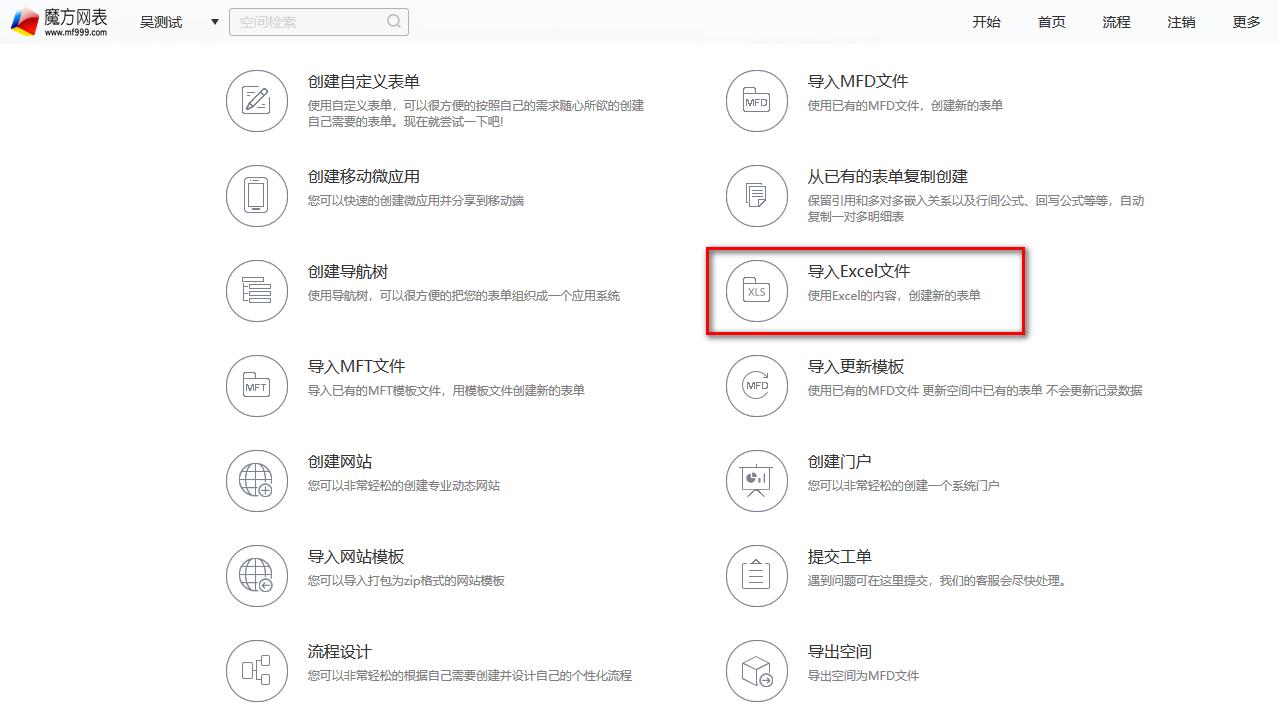Select the 创建门户 portal icon
Image resolution: width=1278 pixels, height=718 pixels.
[756, 481]
